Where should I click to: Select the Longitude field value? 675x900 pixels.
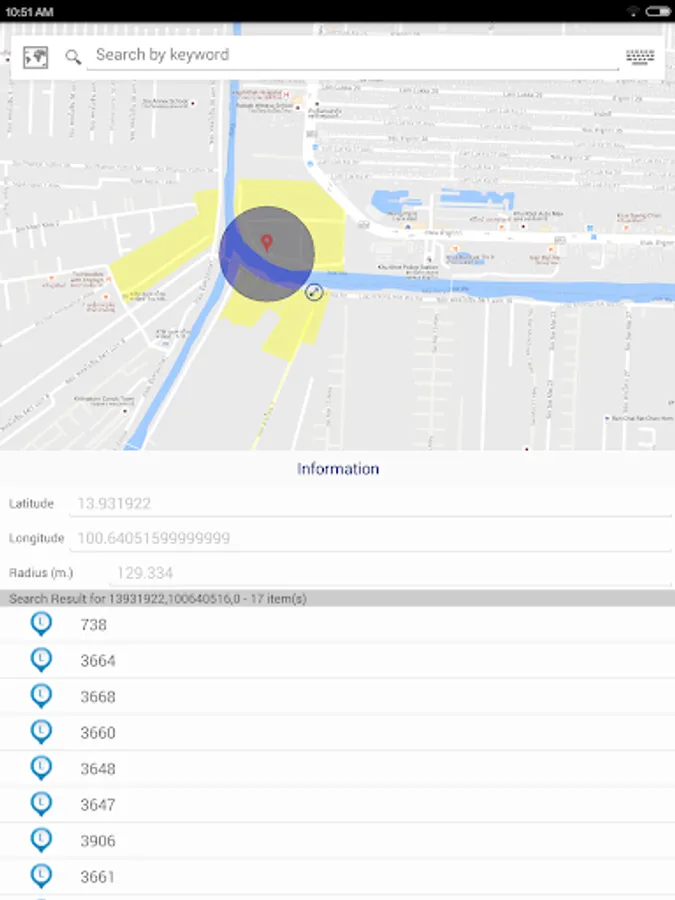370,538
